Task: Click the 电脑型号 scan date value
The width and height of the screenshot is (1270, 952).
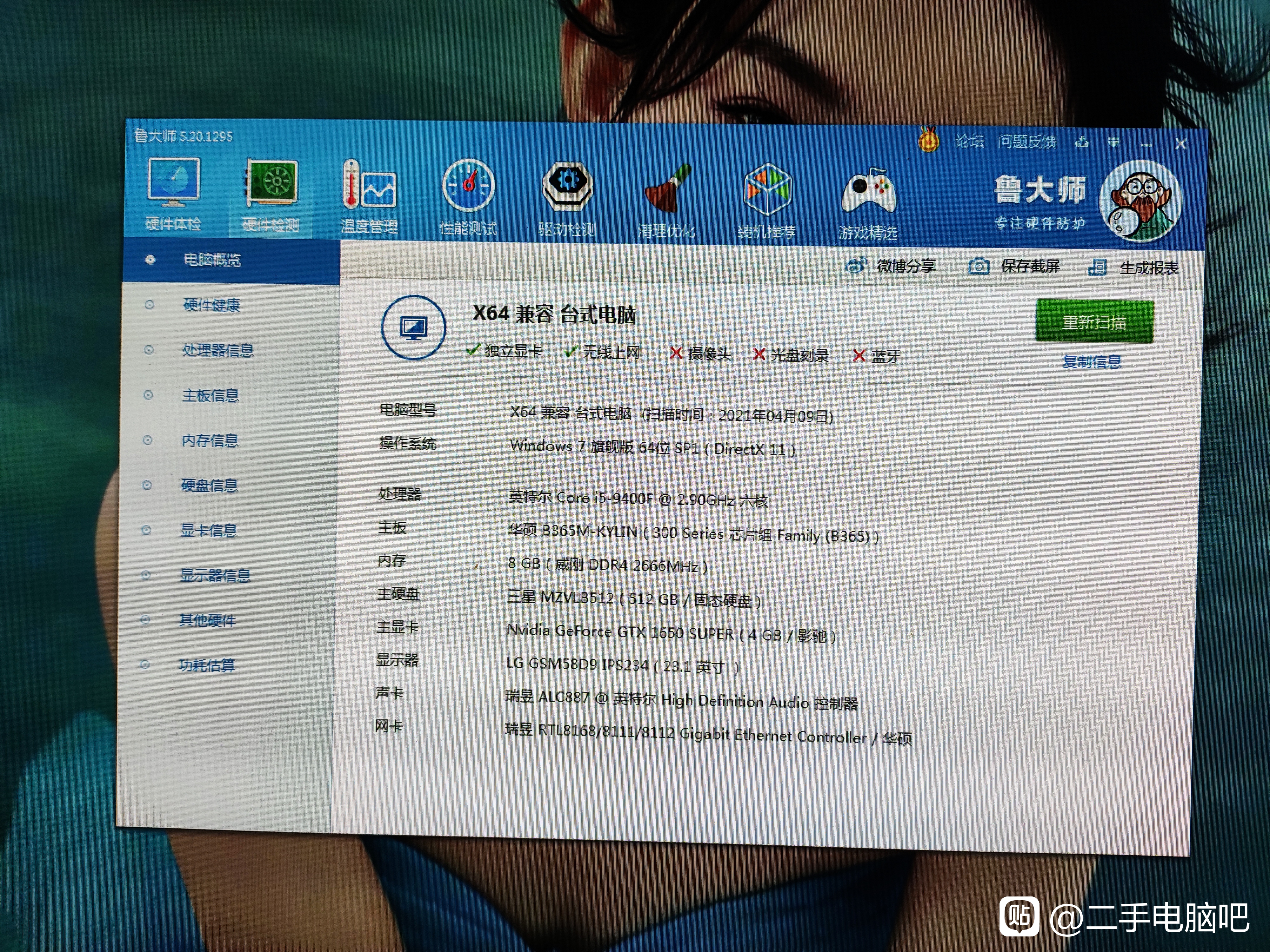Action: pyautogui.click(x=672, y=414)
